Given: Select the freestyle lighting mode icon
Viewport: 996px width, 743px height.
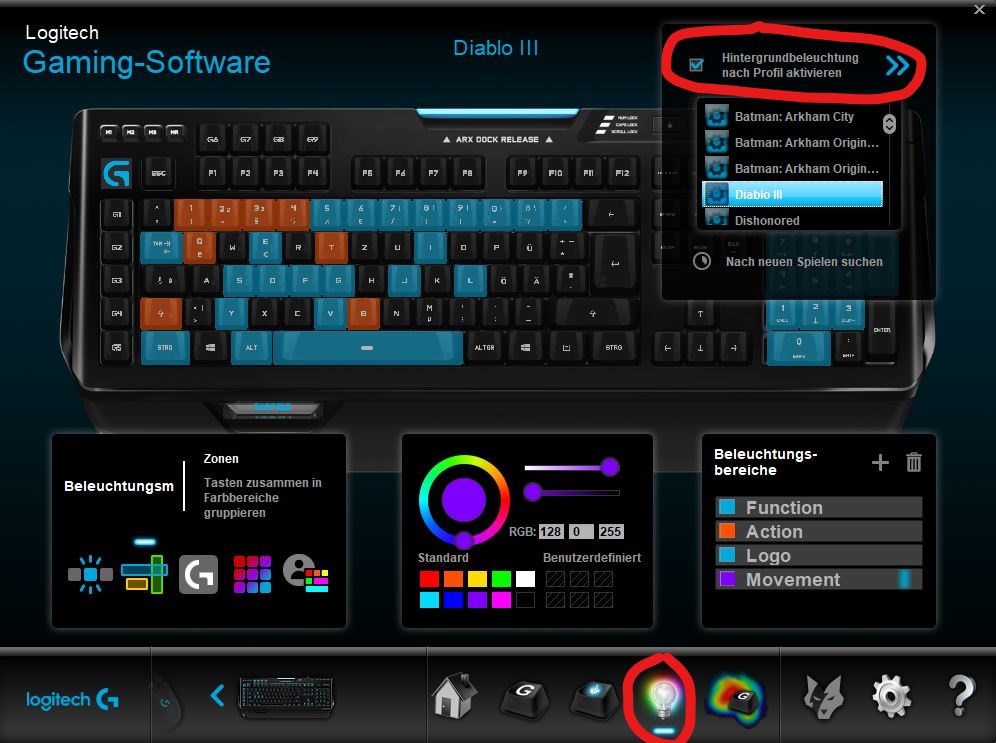Looking at the screenshot, I should (x=90, y=574).
